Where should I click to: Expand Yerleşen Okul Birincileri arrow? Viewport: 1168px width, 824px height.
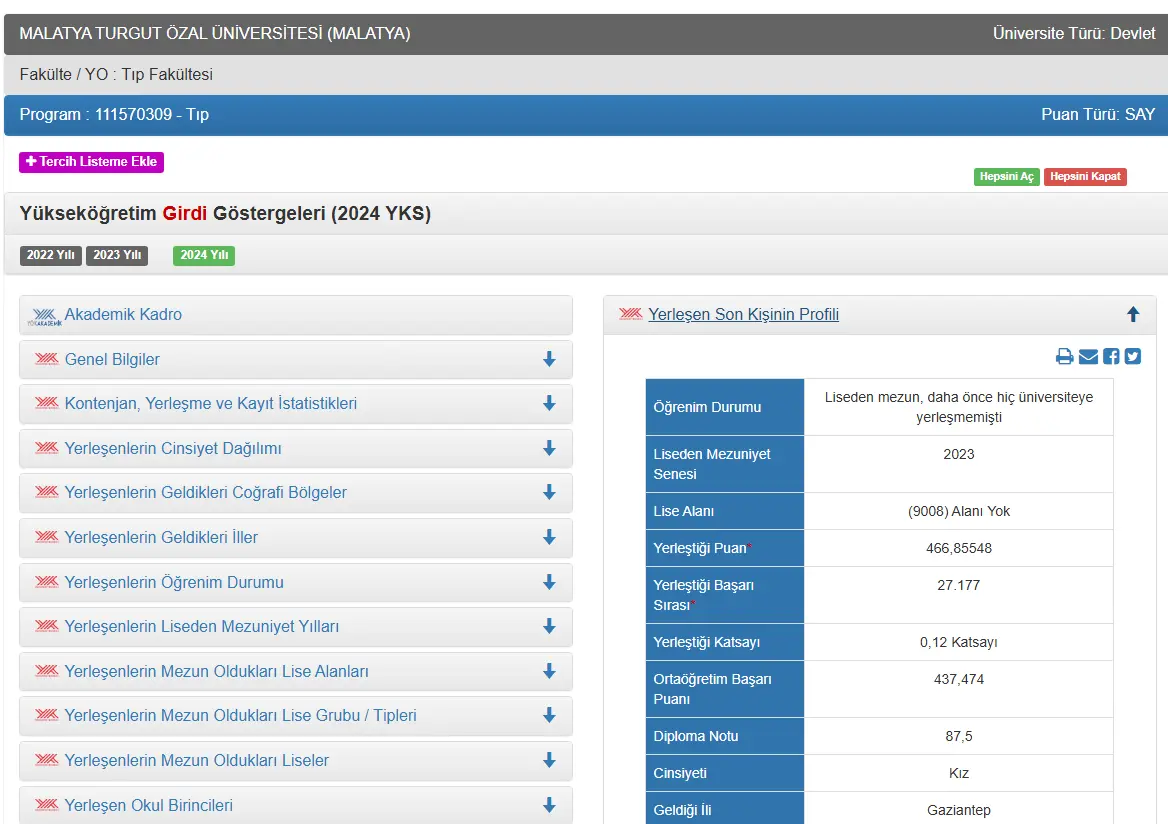click(x=549, y=805)
